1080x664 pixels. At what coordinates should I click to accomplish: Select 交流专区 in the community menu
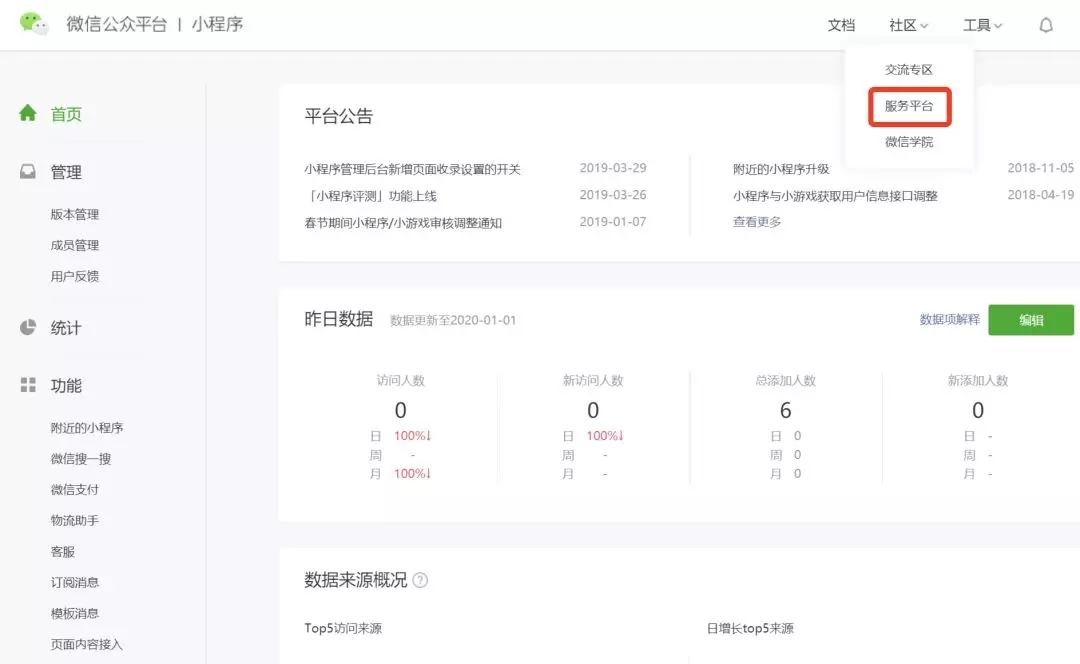908,70
